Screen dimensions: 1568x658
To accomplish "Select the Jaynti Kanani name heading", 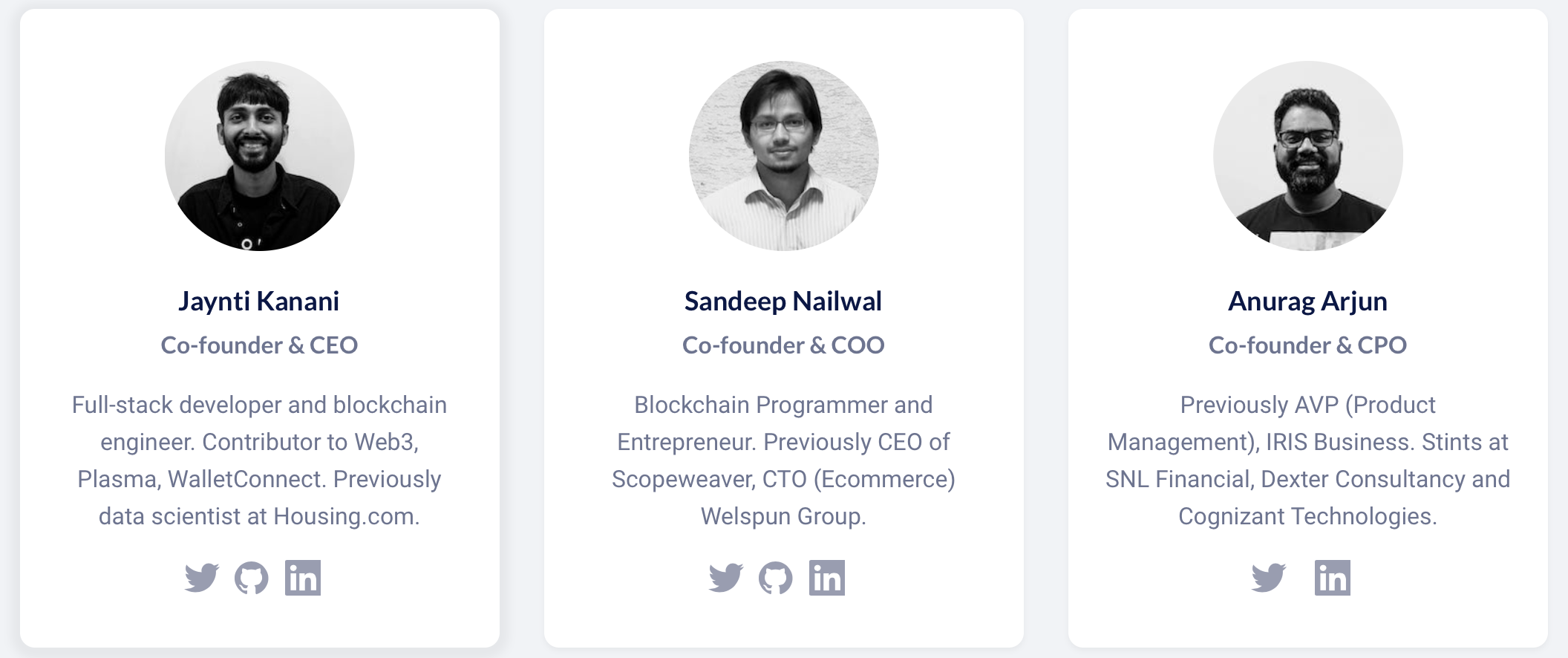I will tap(259, 302).
